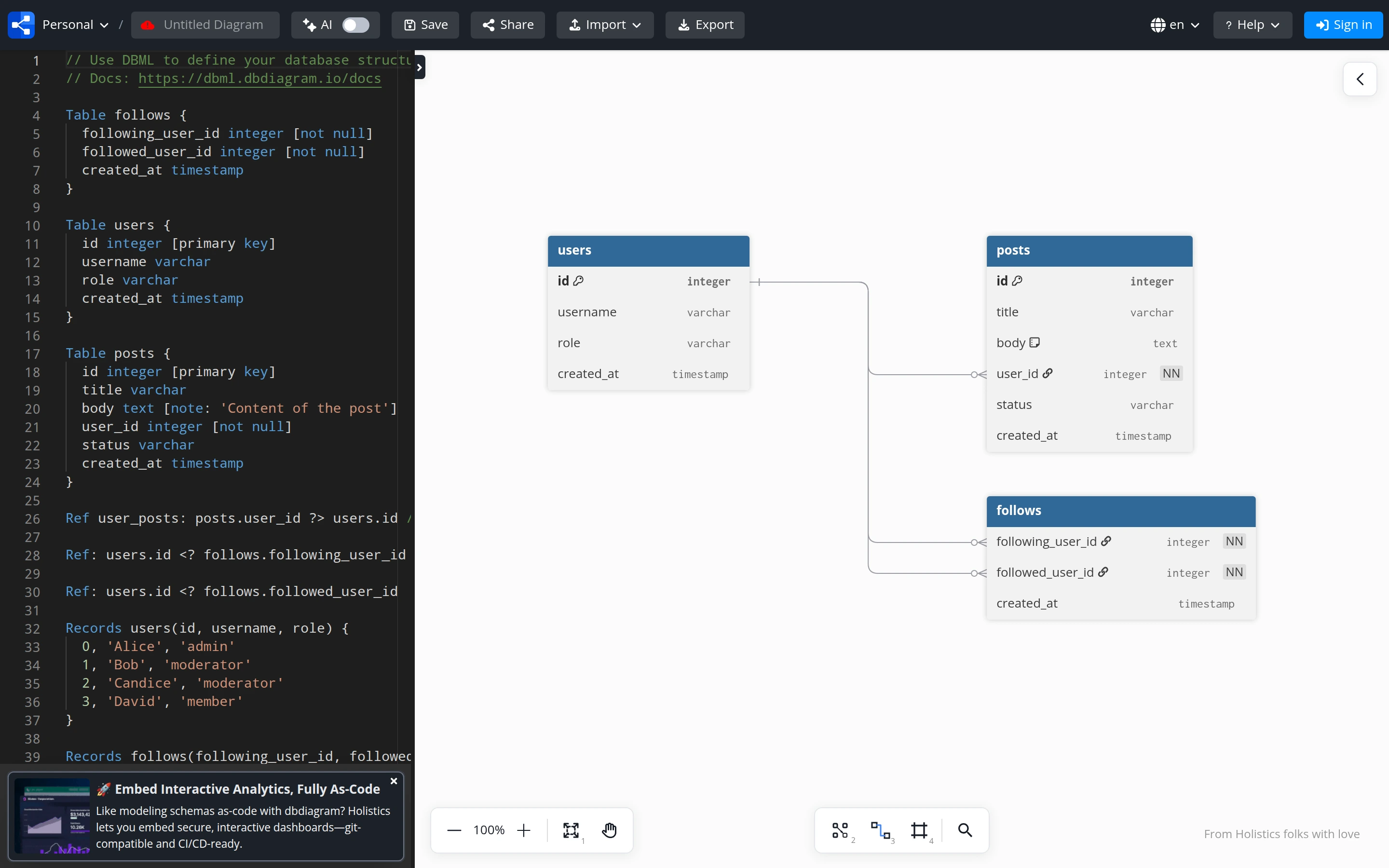This screenshot has width=1389, height=868.
Task: Open the dbml.dbdiagram.io/docs link
Action: [x=260, y=78]
